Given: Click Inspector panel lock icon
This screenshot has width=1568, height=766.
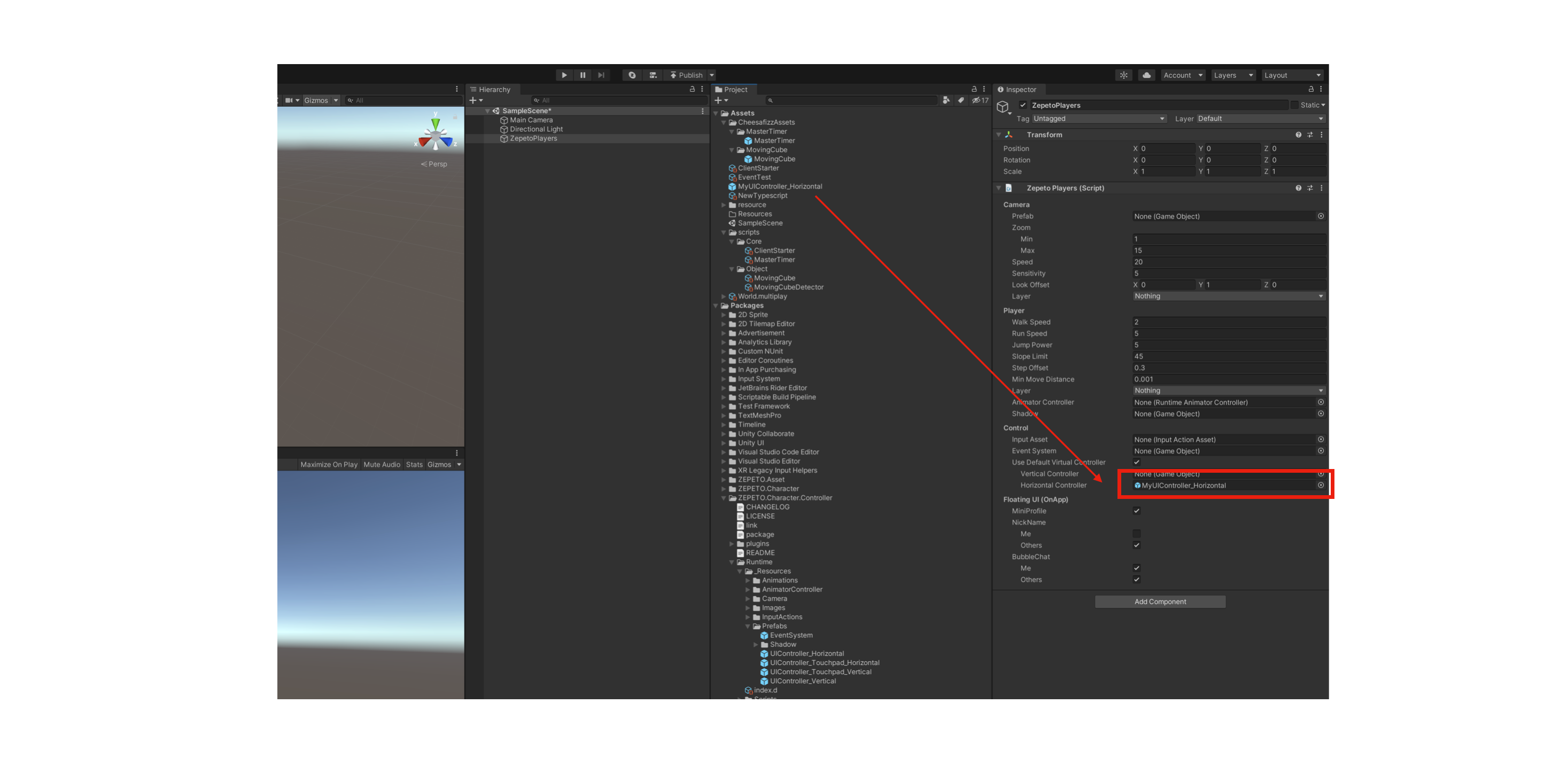Looking at the screenshot, I should [1310, 89].
